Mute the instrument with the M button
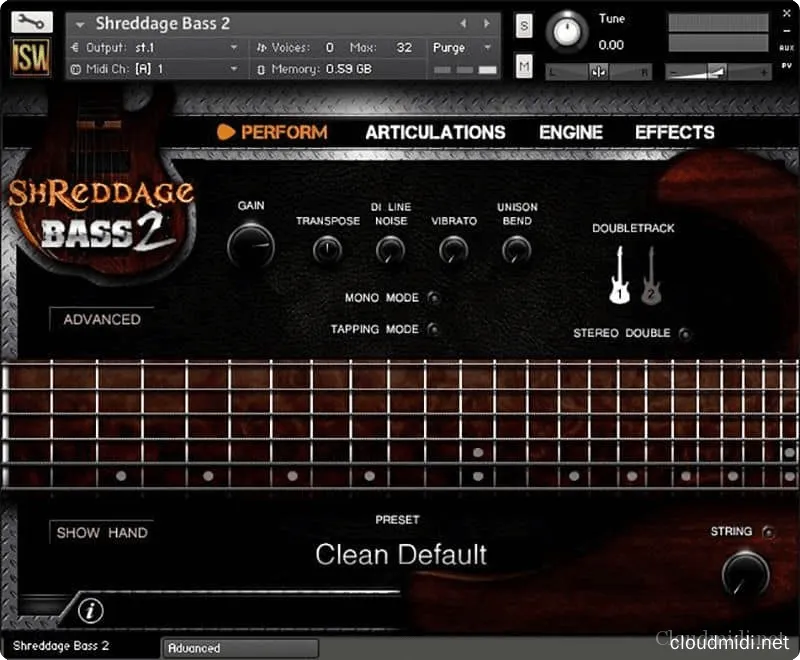 pyautogui.click(x=522, y=64)
